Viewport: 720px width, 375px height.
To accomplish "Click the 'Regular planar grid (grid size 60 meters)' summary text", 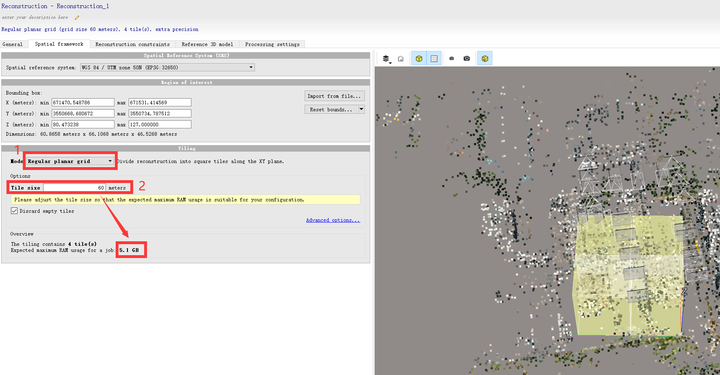I will (x=100, y=29).
